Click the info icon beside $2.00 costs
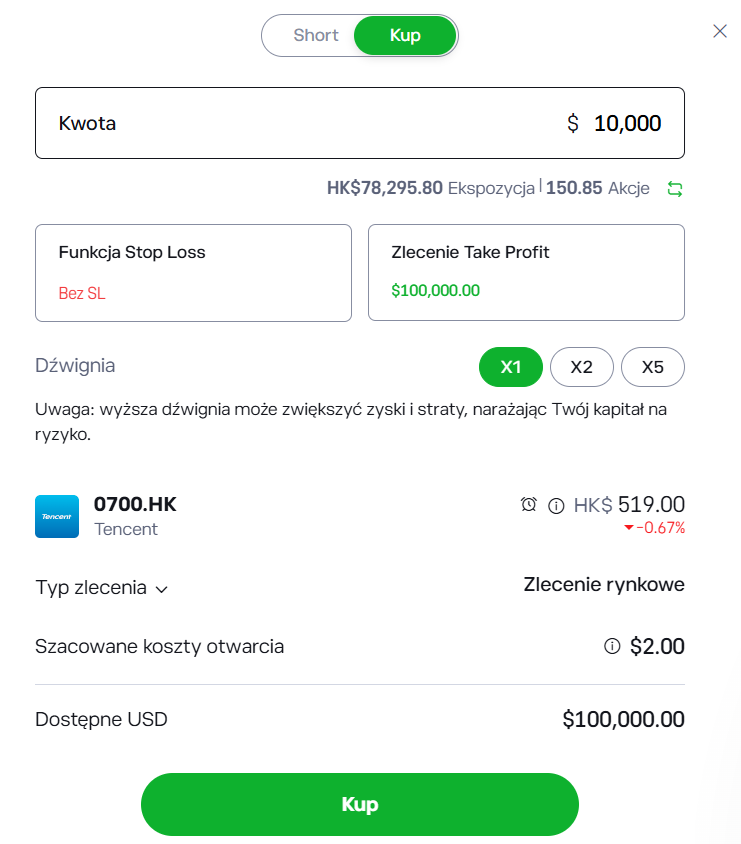 tap(612, 647)
